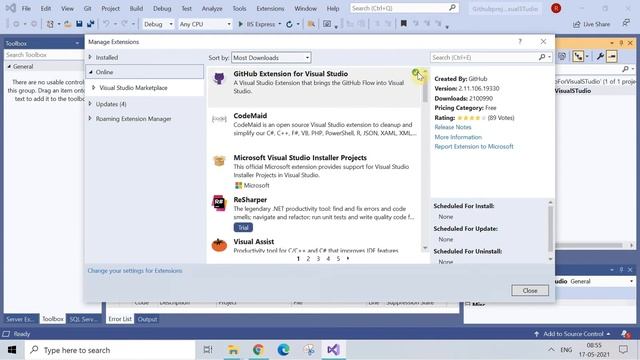This screenshot has height=360, width=640.
Task: Click the user account avatar
Action: [x=556, y=8]
